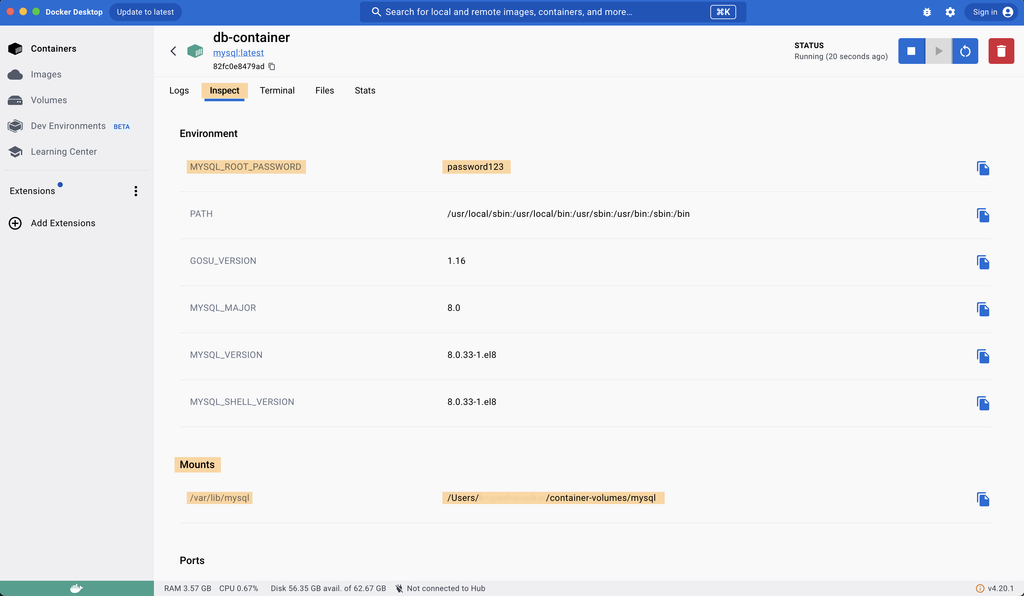Go back using the chevron arrow
1024x596 pixels.
click(173, 50)
